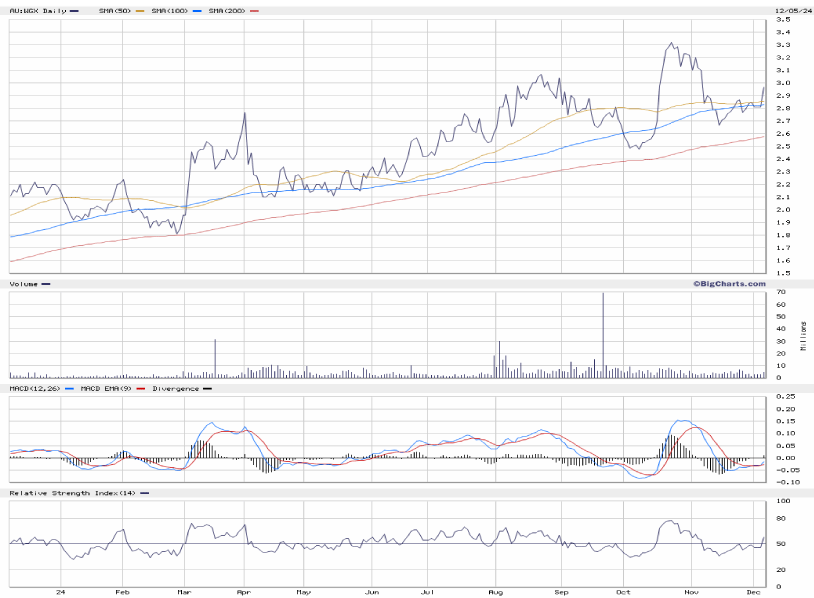
Task: Click the price peak near 3.3 in October
Action: tap(669, 44)
